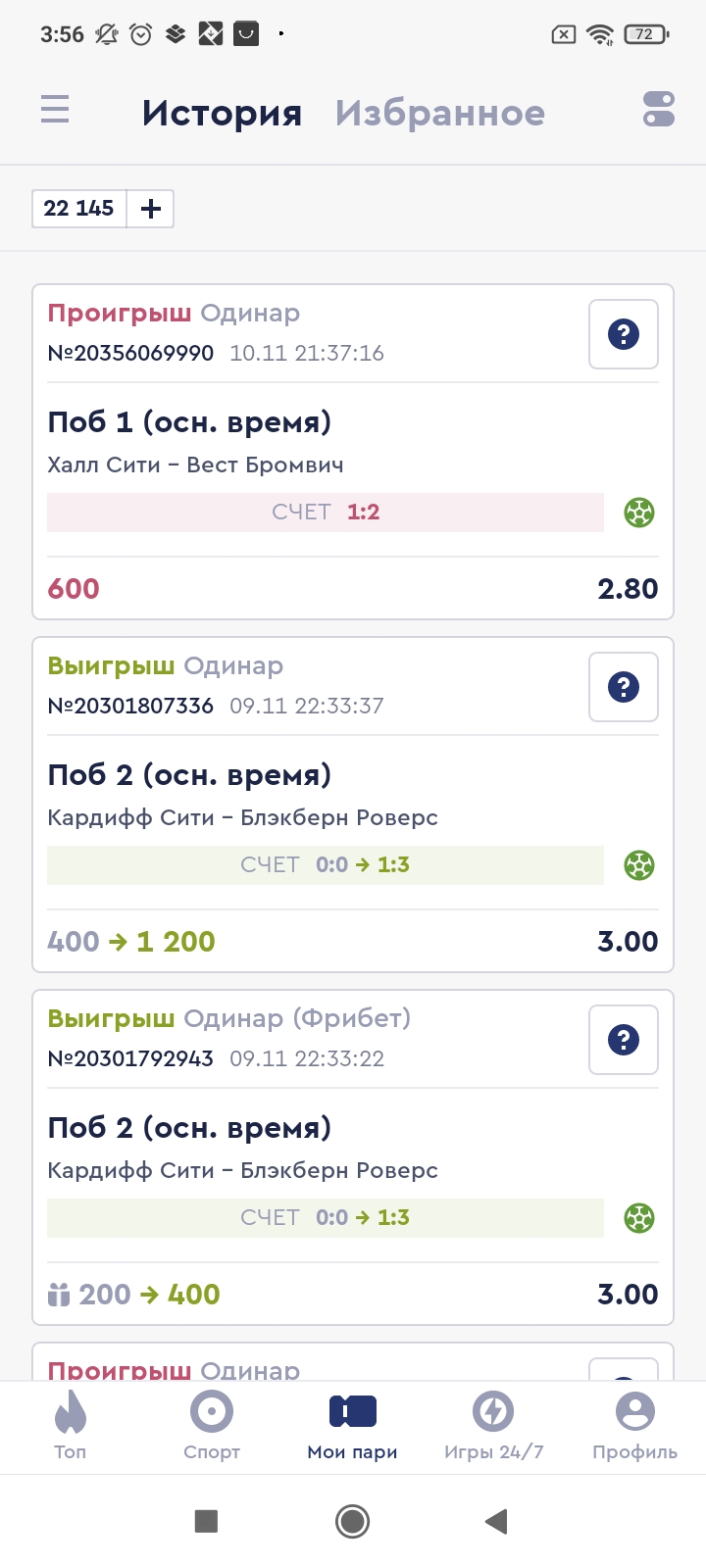The width and height of the screenshot is (706, 1568).
Task: Go to the Спорт section
Action: (x=212, y=1424)
